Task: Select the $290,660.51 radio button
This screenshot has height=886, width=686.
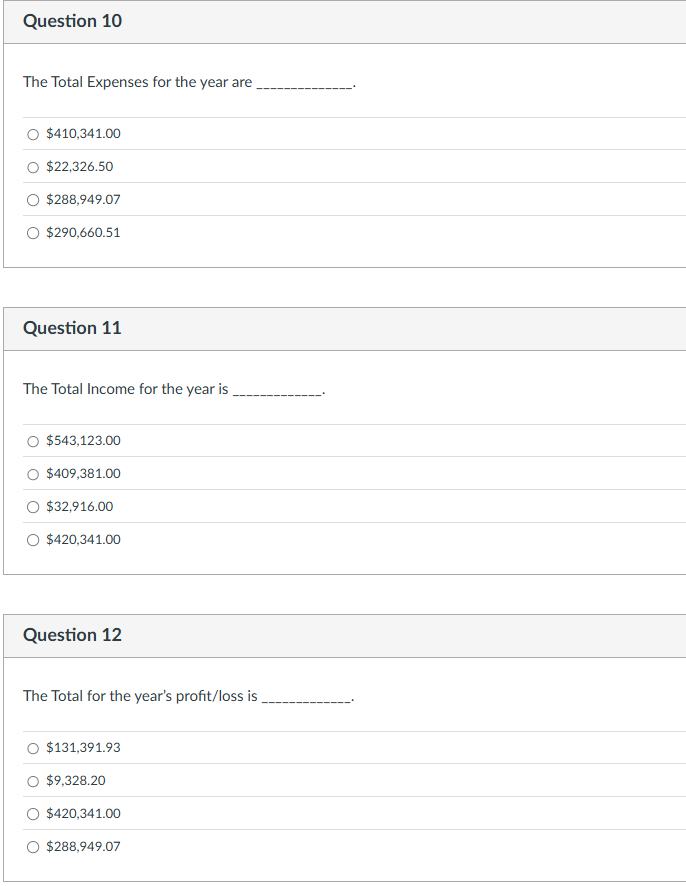Action: (x=32, y=232)
